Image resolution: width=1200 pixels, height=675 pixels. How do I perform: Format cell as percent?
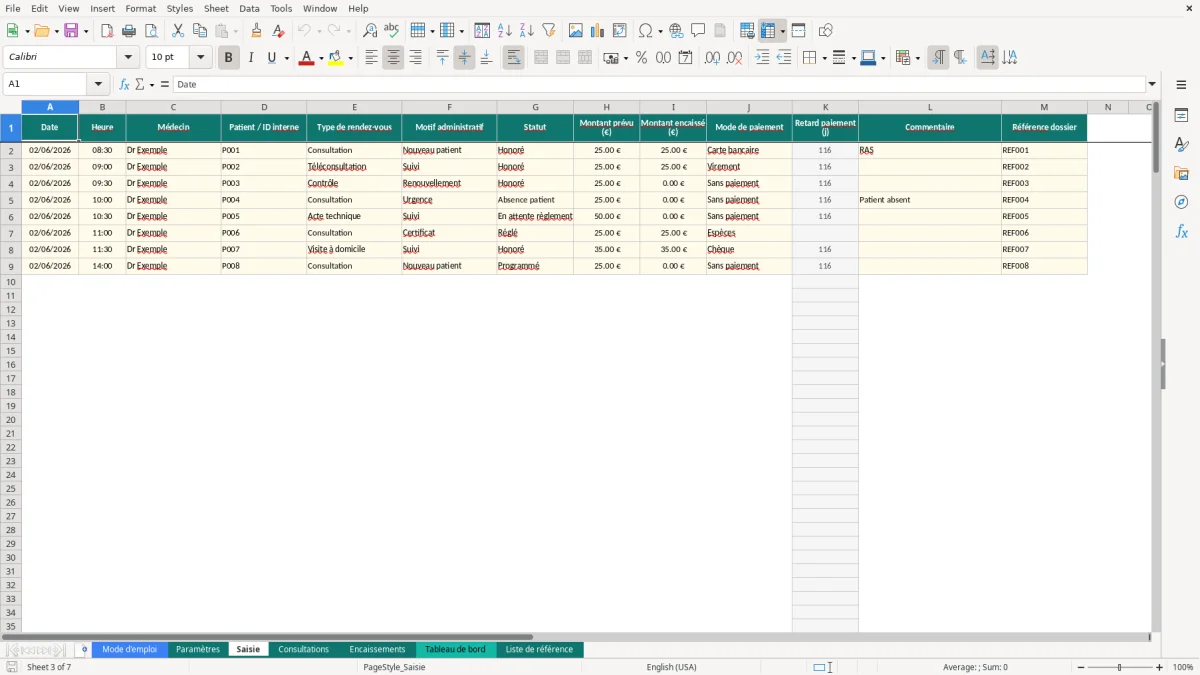coord(641,58)
